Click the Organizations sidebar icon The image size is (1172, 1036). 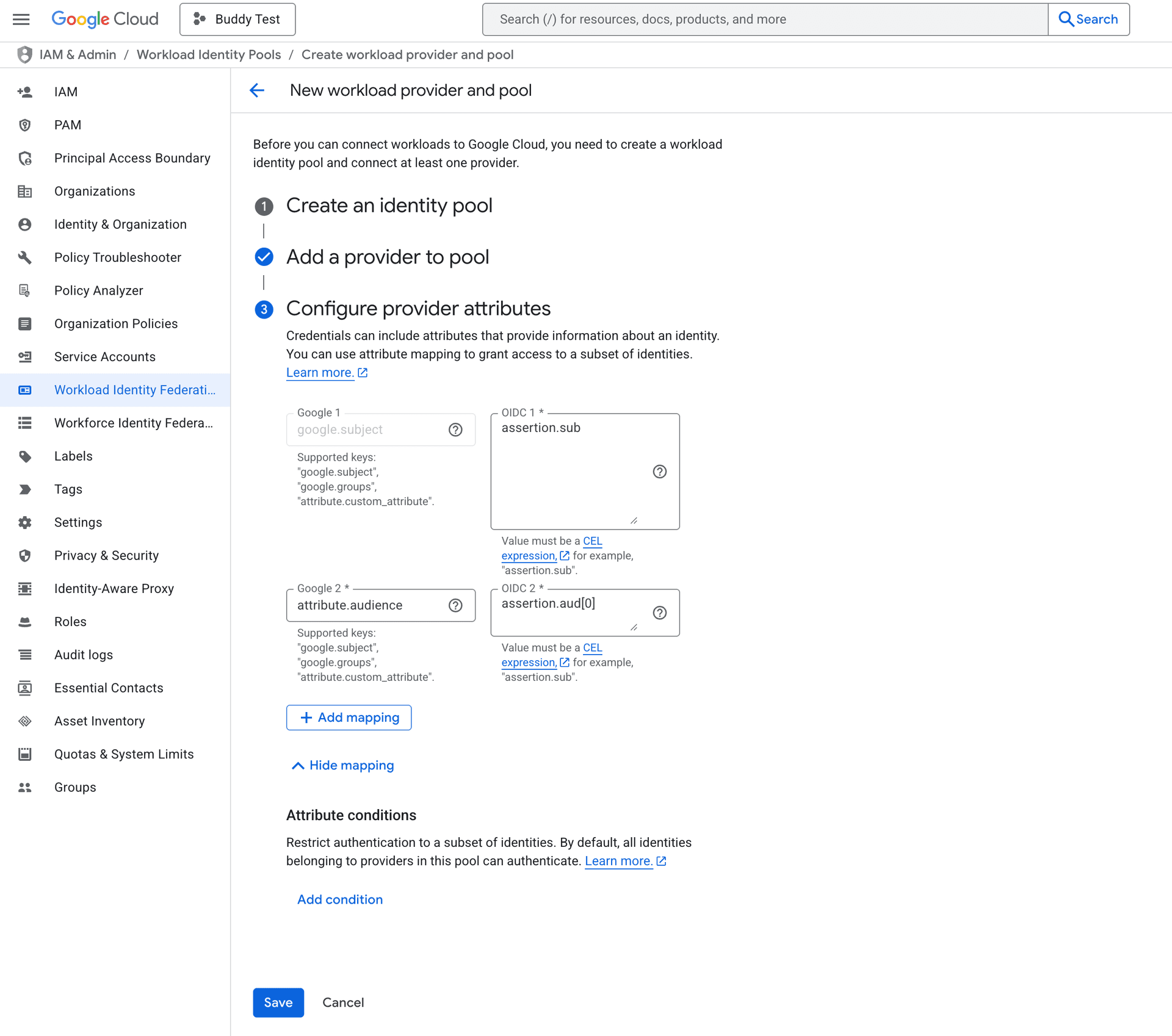click(25, 192)
